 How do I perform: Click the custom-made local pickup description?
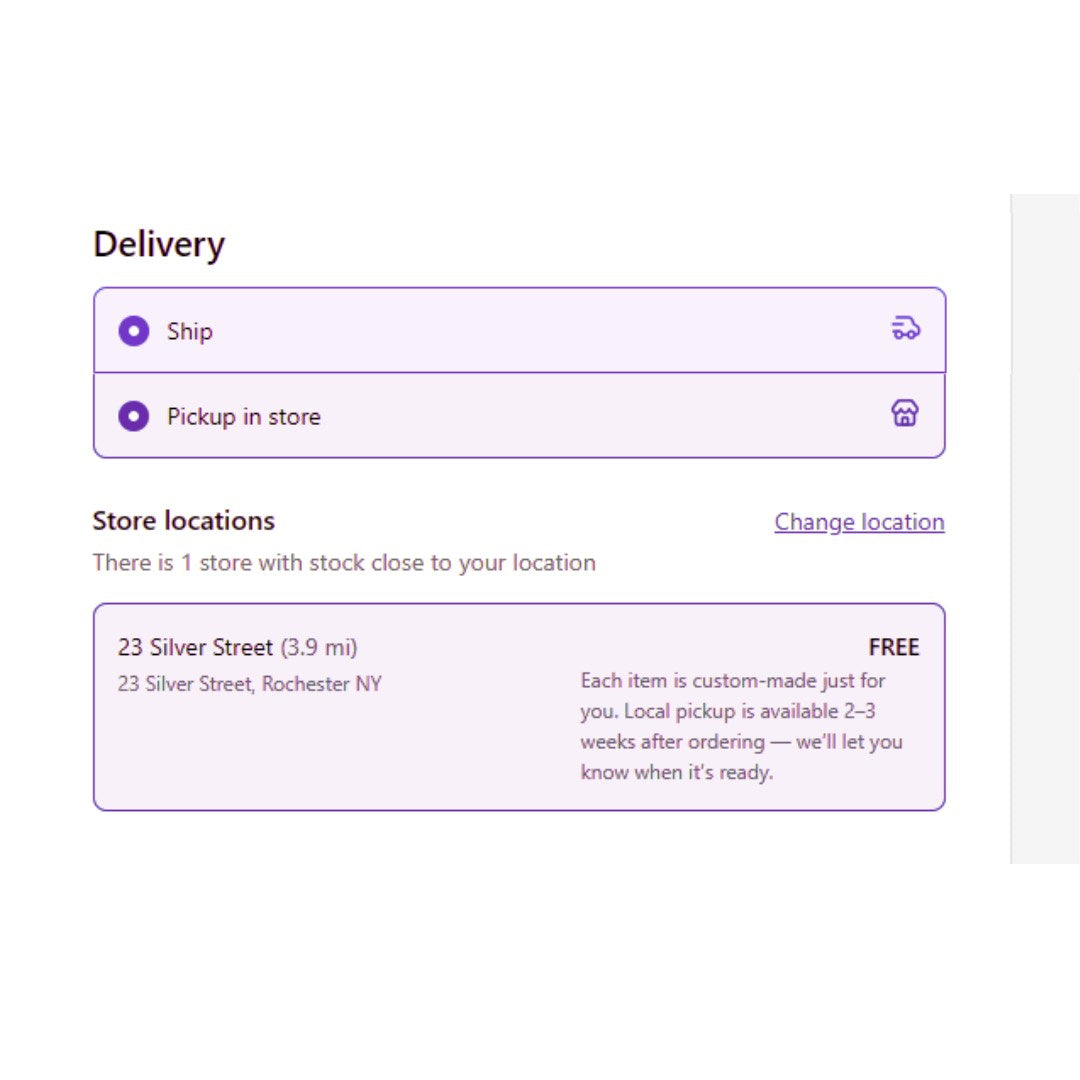tap(733, 681)
